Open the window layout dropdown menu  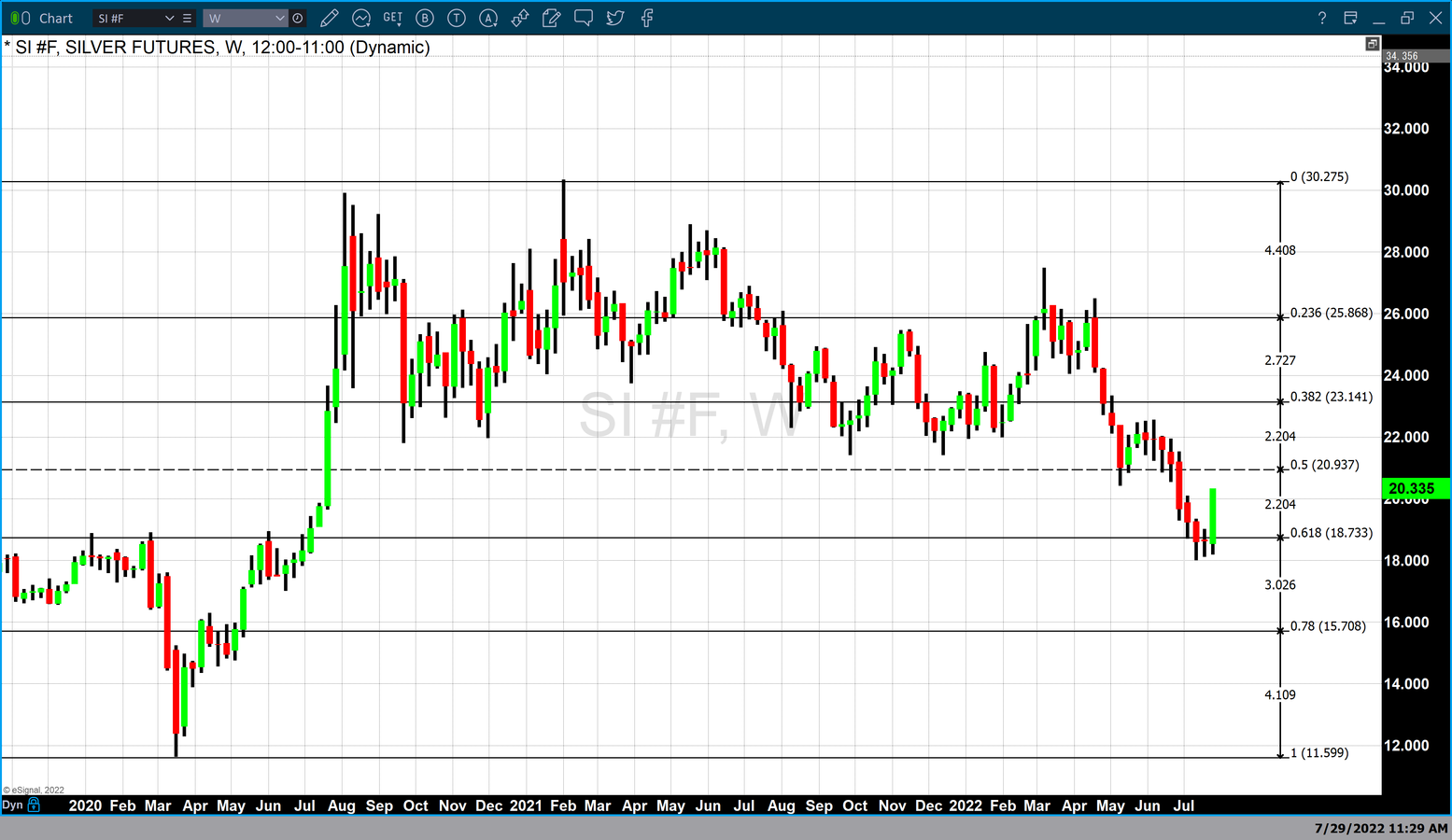1350,18
